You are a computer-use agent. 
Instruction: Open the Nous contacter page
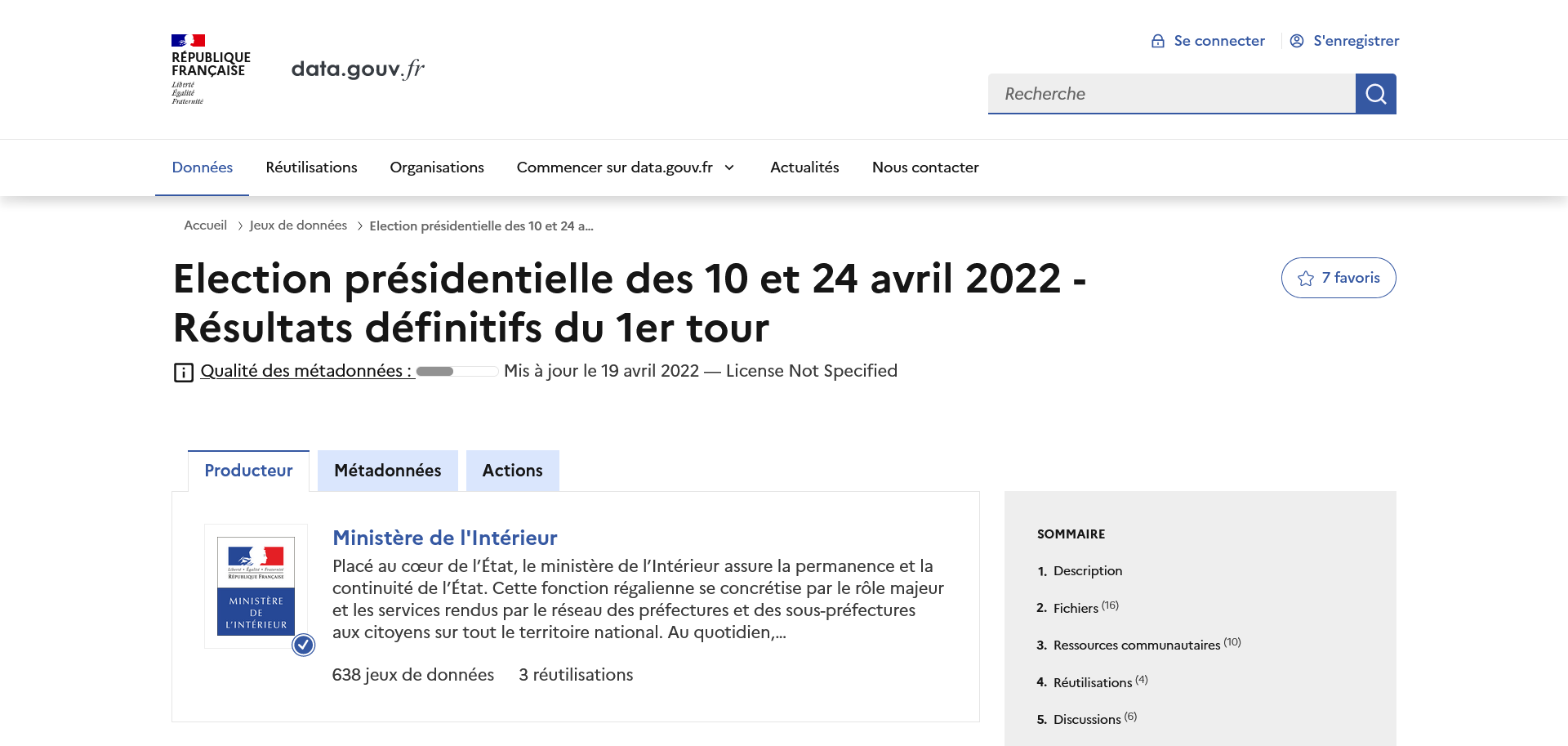[925, 167]
